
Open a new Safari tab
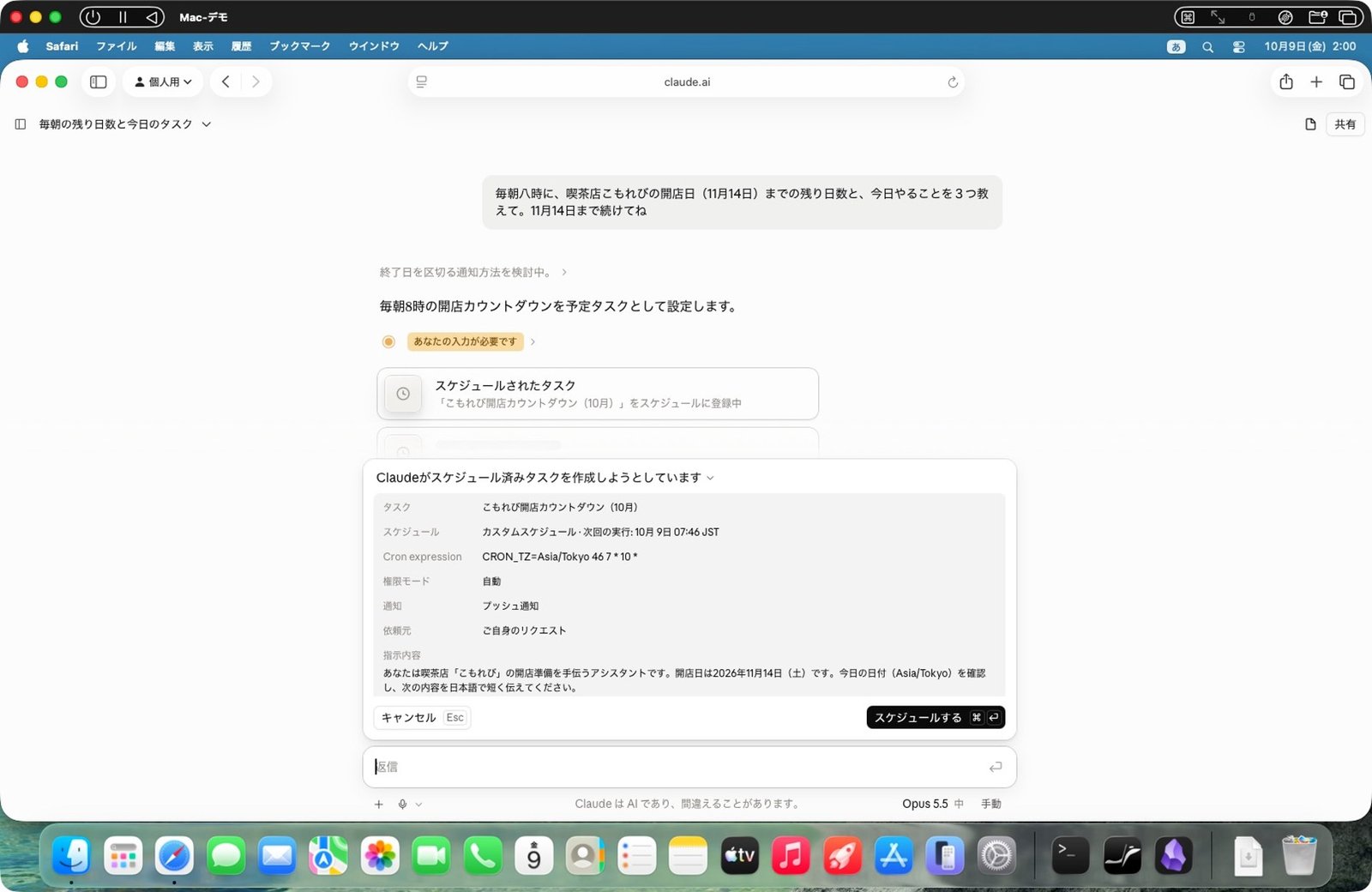tap(1316, 81)
